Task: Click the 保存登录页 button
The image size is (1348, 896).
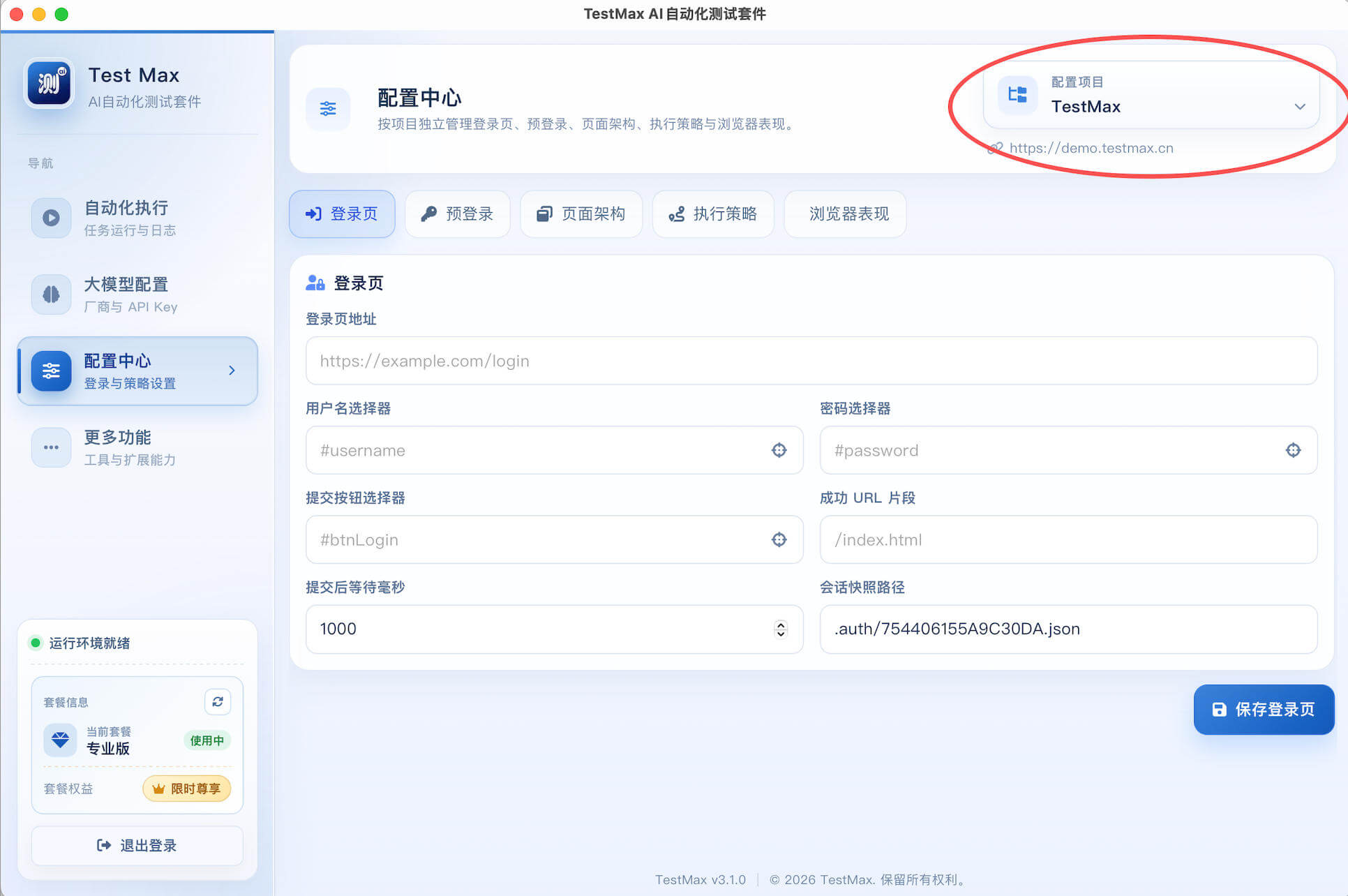Action: pos(1264,710)
